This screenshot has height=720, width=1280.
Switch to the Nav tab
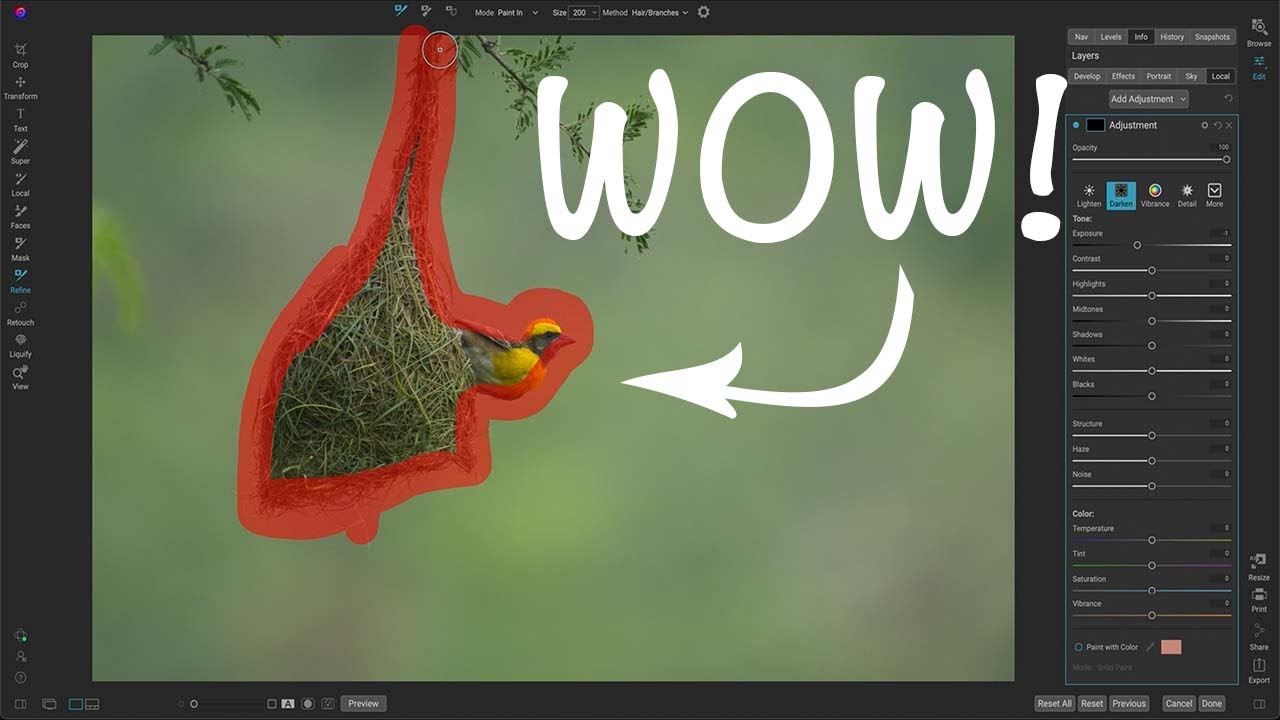tap(1081, 37)
